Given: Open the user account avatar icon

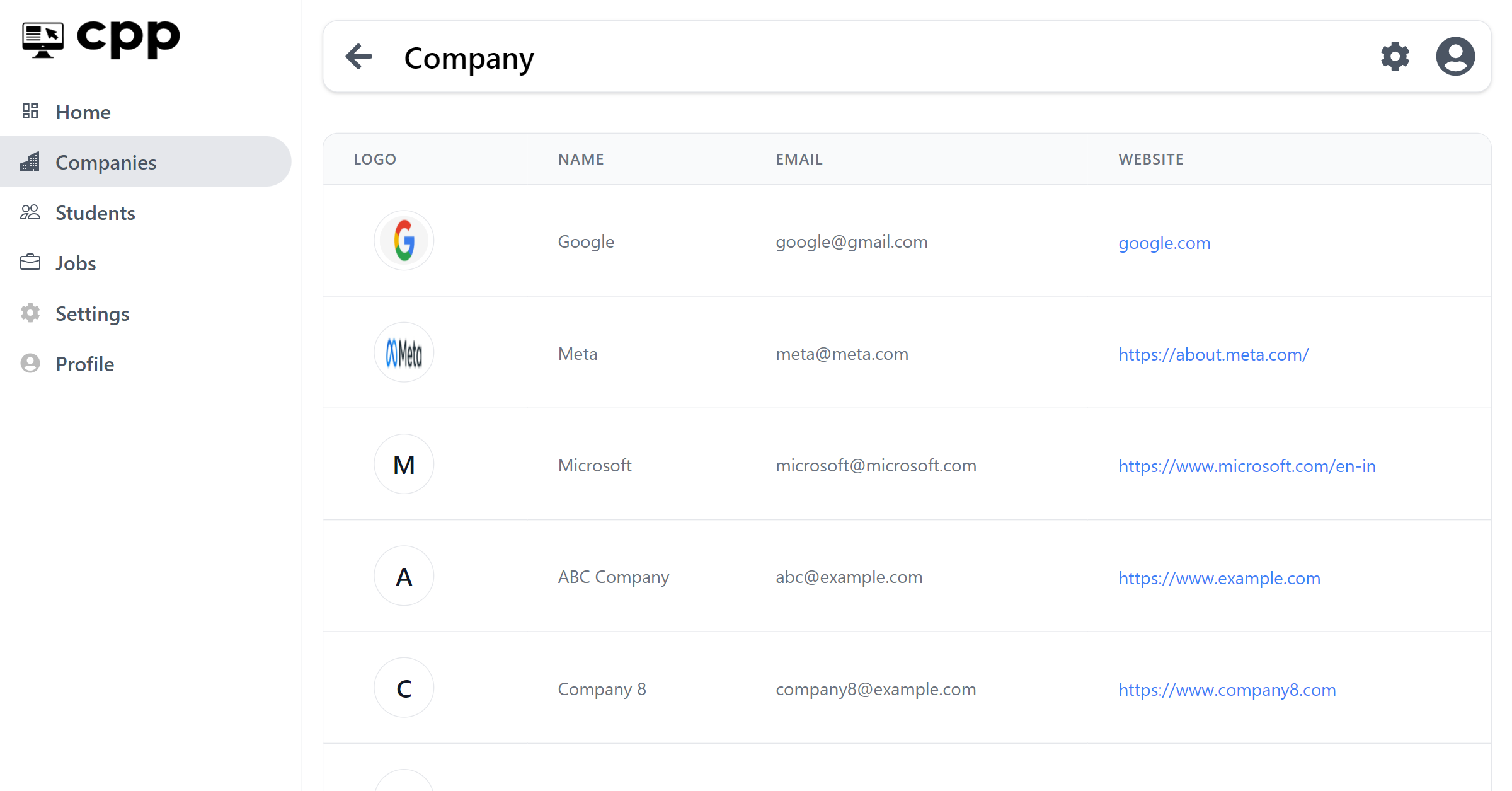Looking at the screenshot, I should coord(1455,57).
